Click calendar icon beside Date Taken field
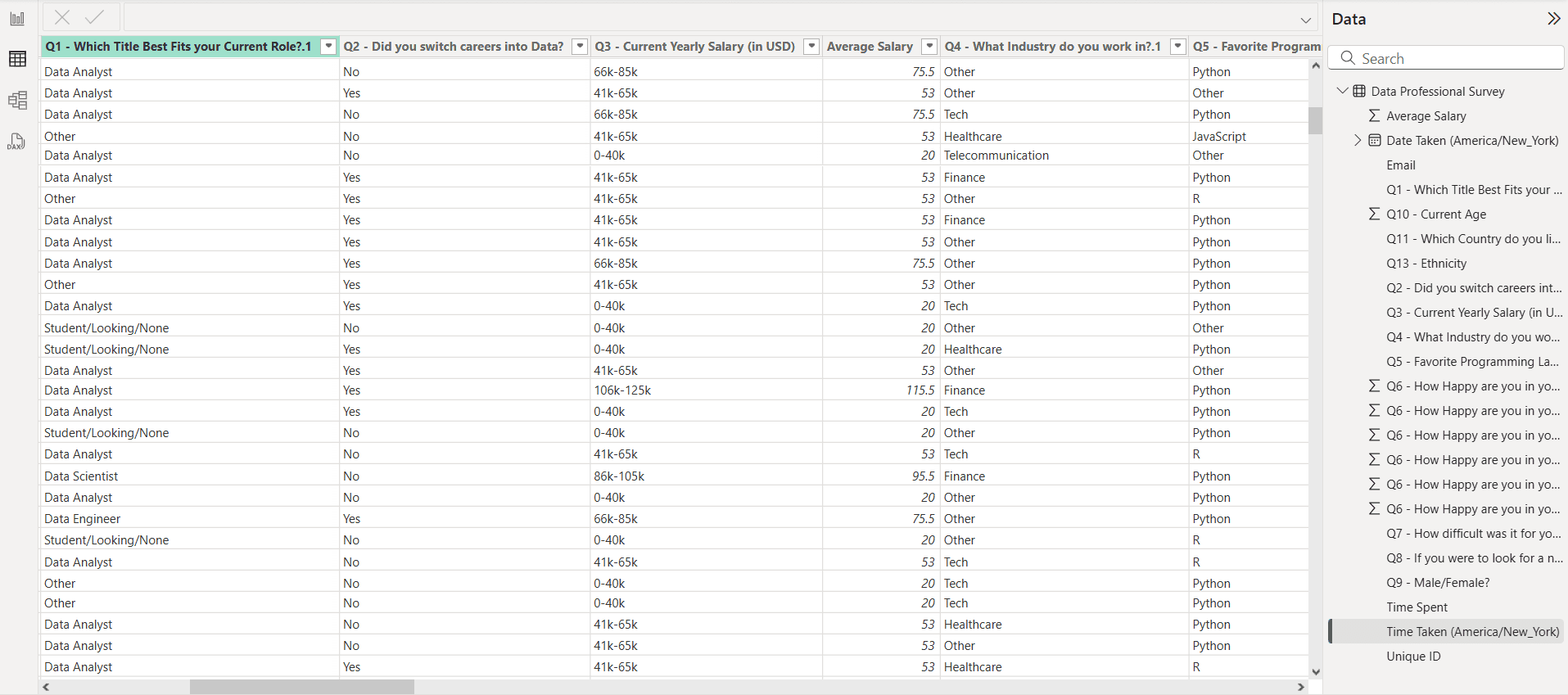This screenshot has height=695, width=1568. coord(1375,140)
